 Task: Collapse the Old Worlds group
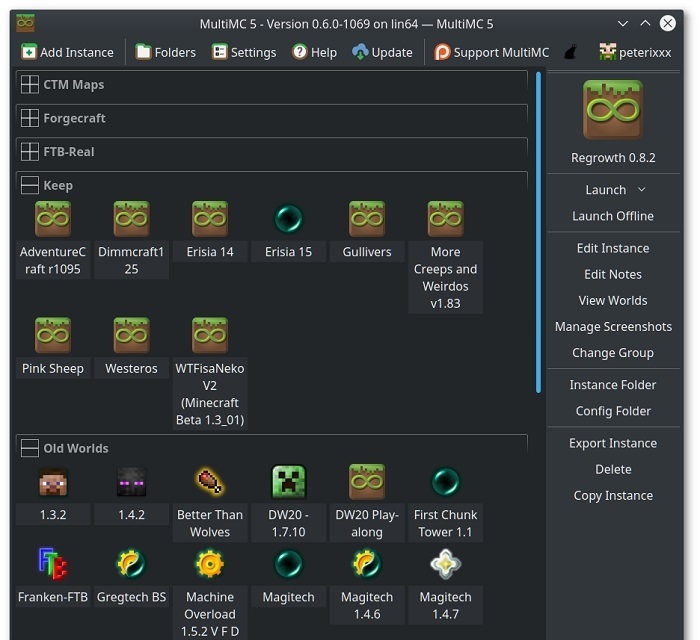click(x=30, y=448)
